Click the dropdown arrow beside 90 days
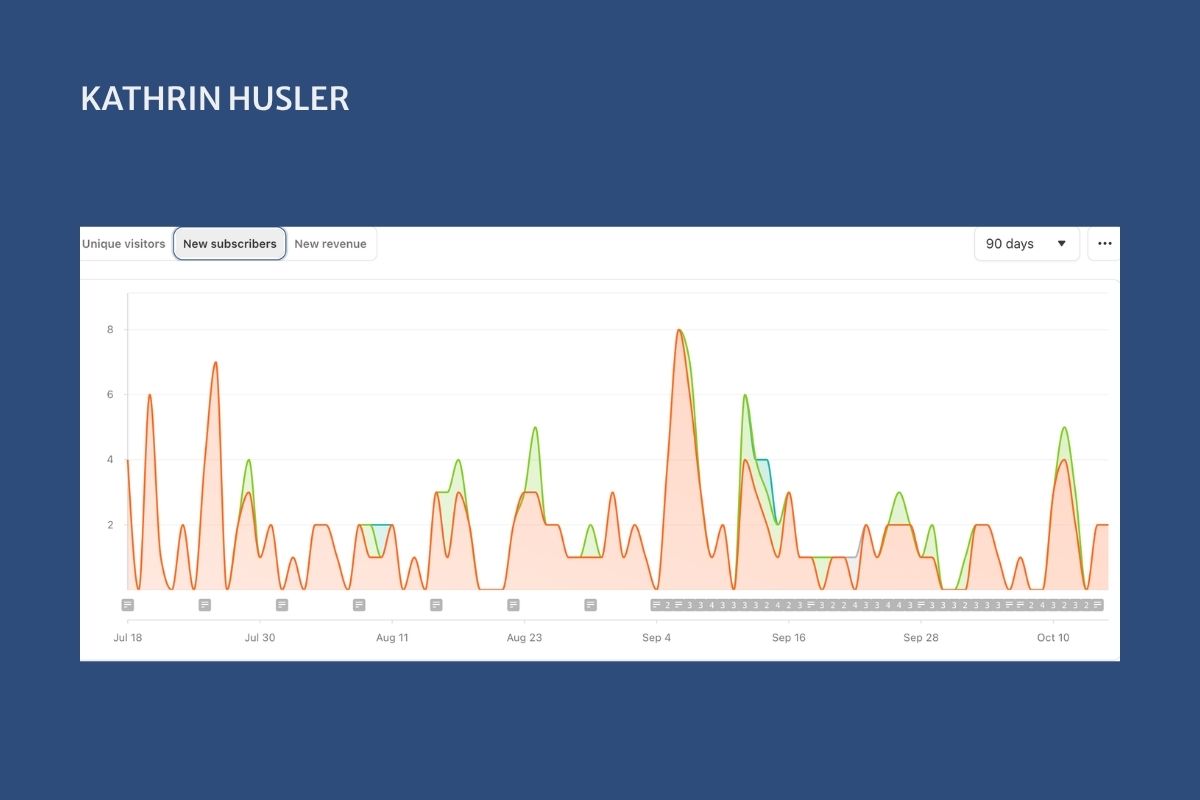 [1061, 244]
